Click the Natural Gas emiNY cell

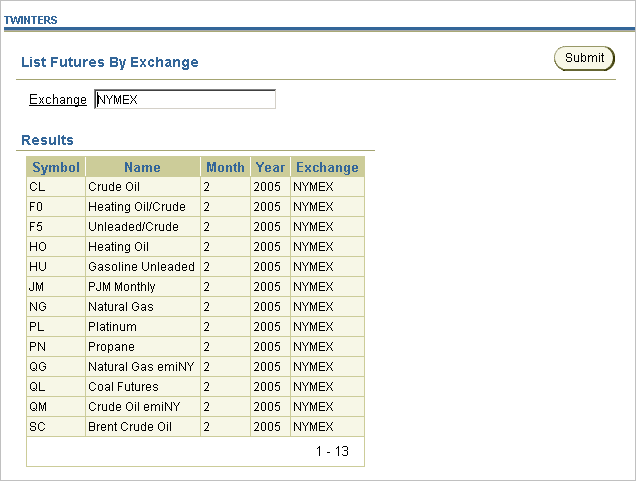138,367
